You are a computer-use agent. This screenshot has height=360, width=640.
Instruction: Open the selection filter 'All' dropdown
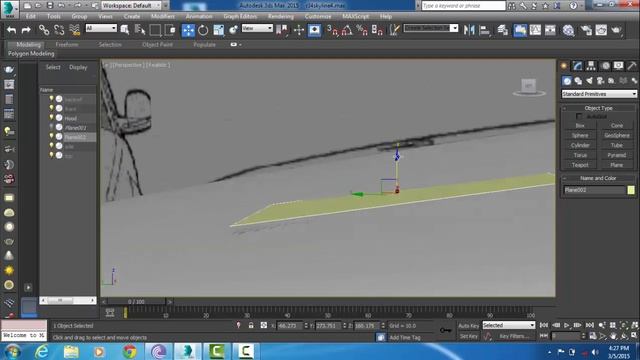tap(101, 28)
